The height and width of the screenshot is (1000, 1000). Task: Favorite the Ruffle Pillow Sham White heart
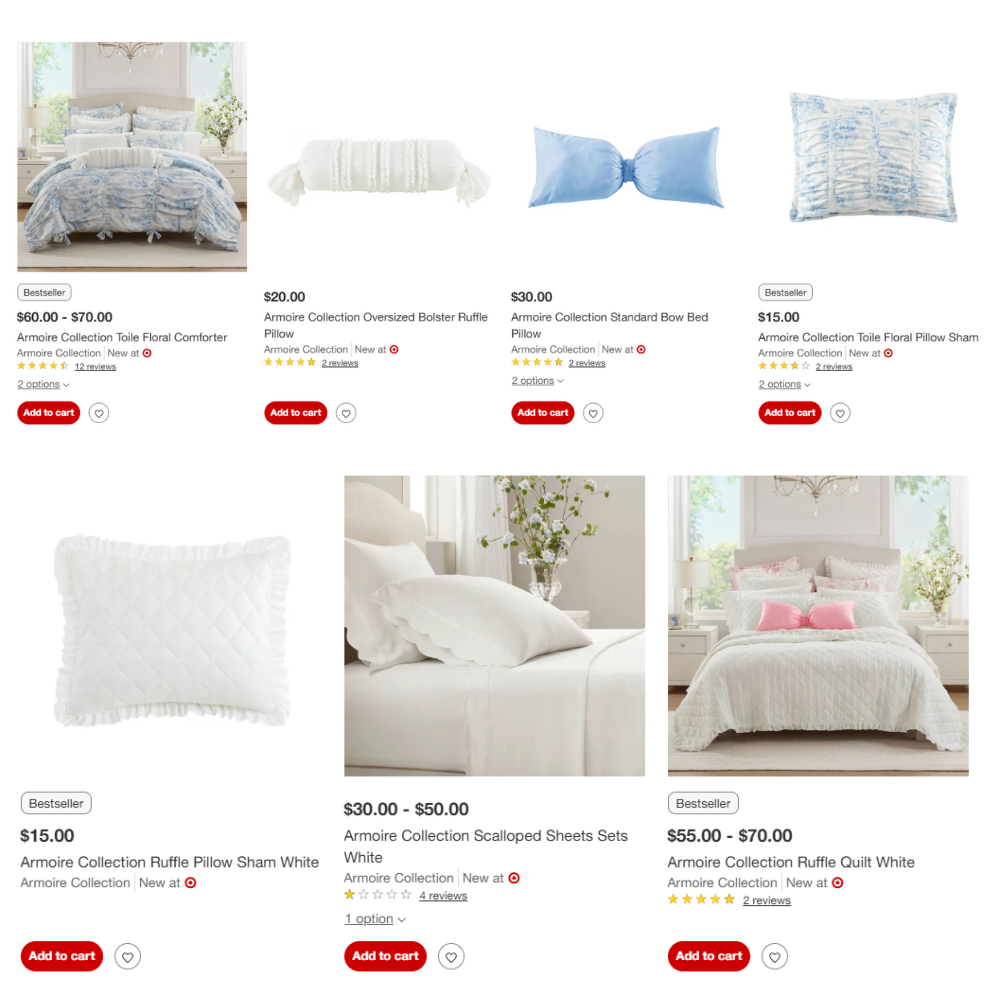pyautogui.click(x=128, y=957)
